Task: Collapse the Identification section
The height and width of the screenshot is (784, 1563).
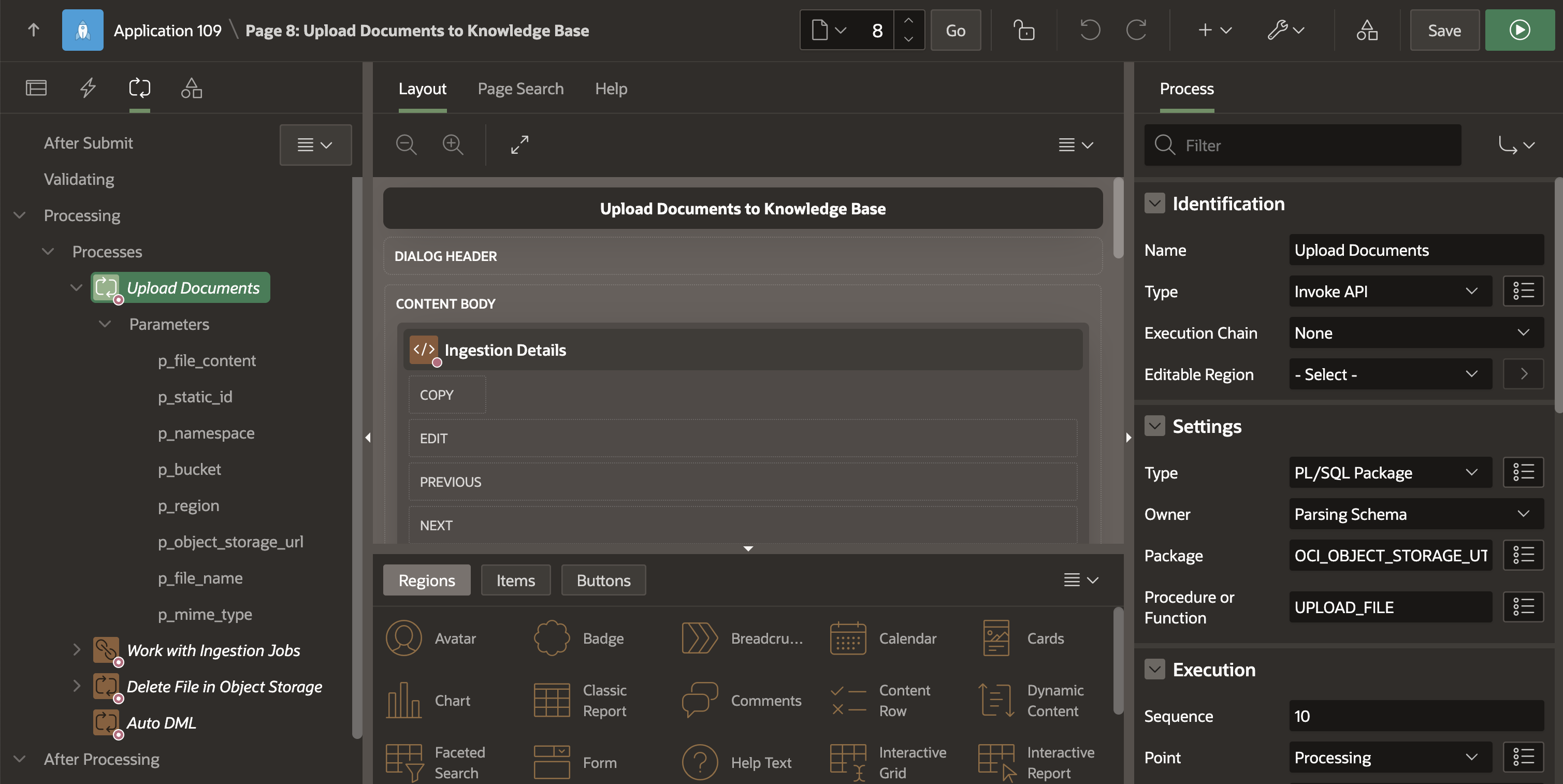Action: 1154,204
